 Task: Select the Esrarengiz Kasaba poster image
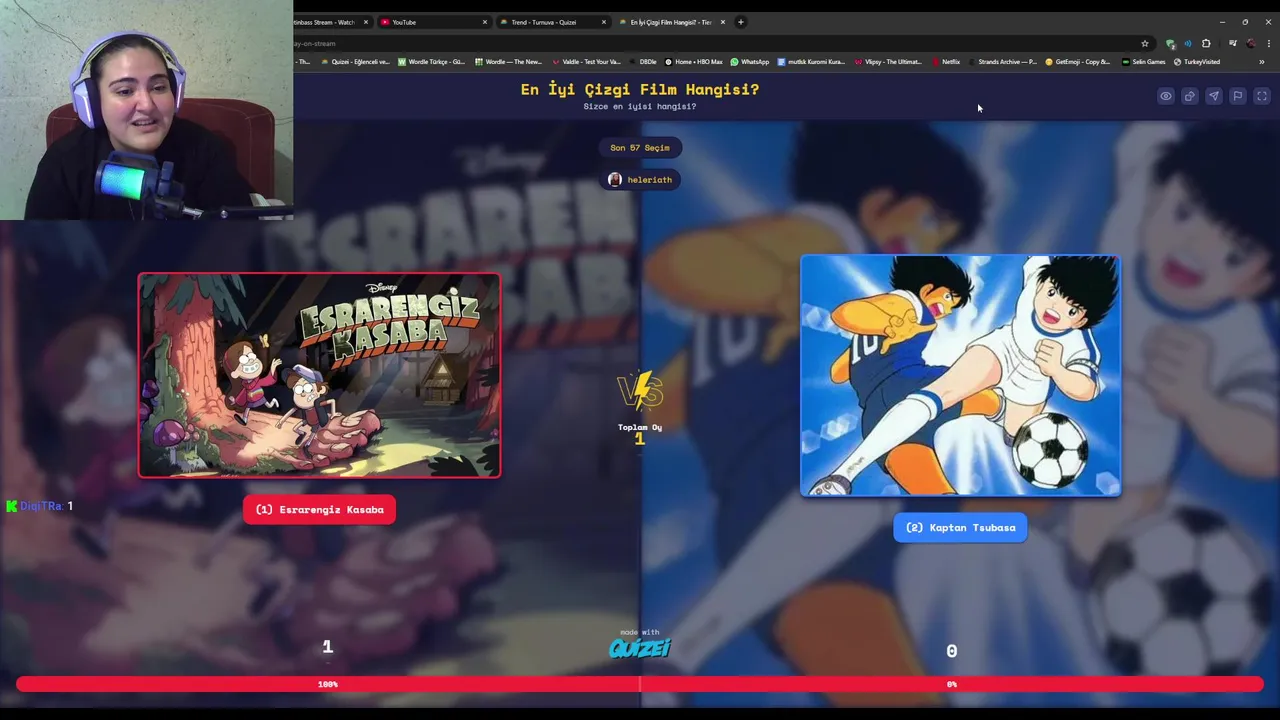pos(319,375)
